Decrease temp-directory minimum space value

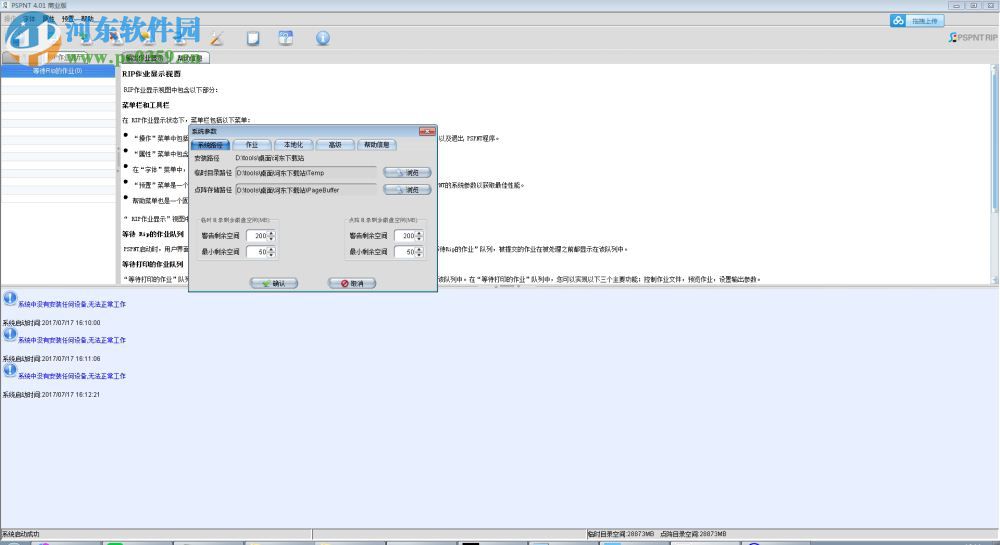point(272,255)
